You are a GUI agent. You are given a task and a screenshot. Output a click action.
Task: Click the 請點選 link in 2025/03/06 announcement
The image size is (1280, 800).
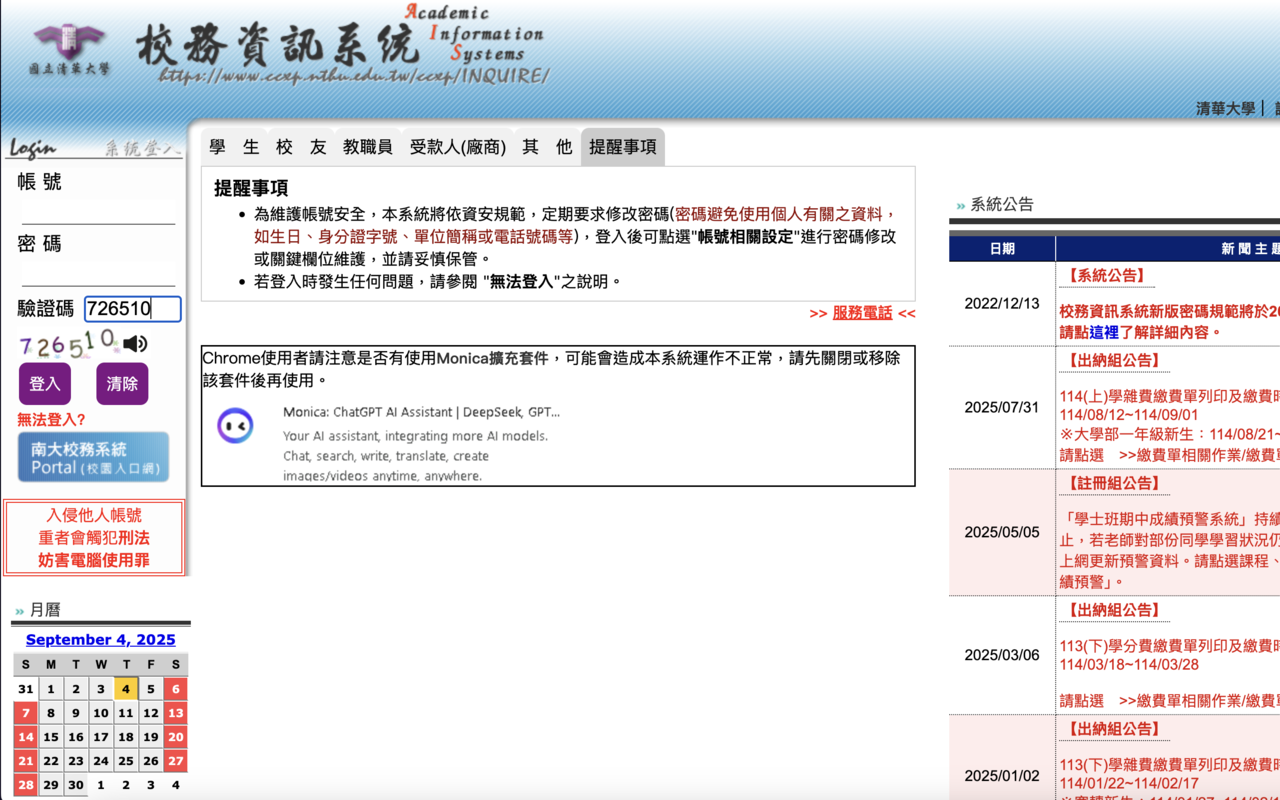[x=1082, y=701]
